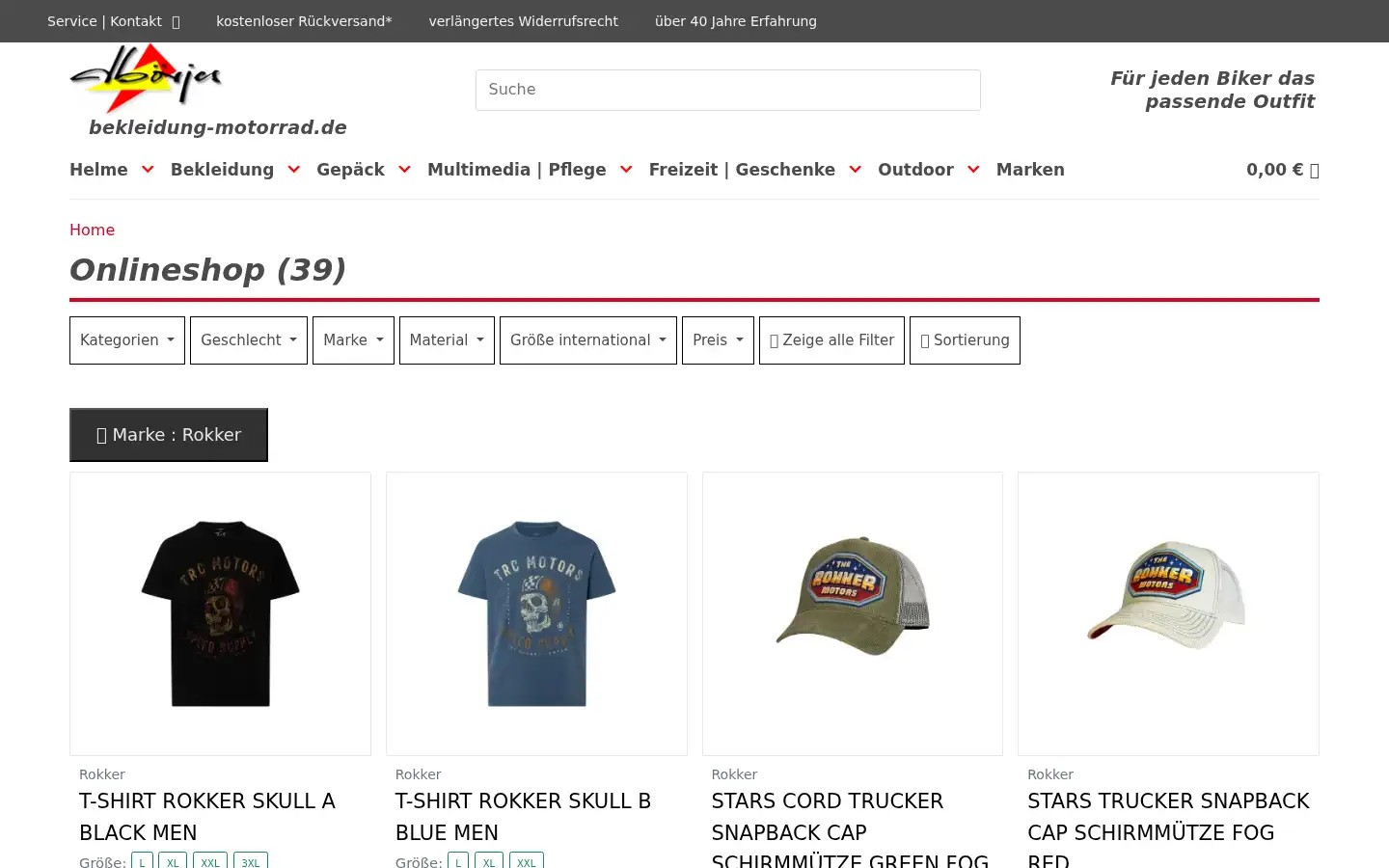Image resolution: width=1389 pixels, height=868 pixels.
Task: Expand the Multimedia | Pflege chevron
Action: click(x=626, y=170)
